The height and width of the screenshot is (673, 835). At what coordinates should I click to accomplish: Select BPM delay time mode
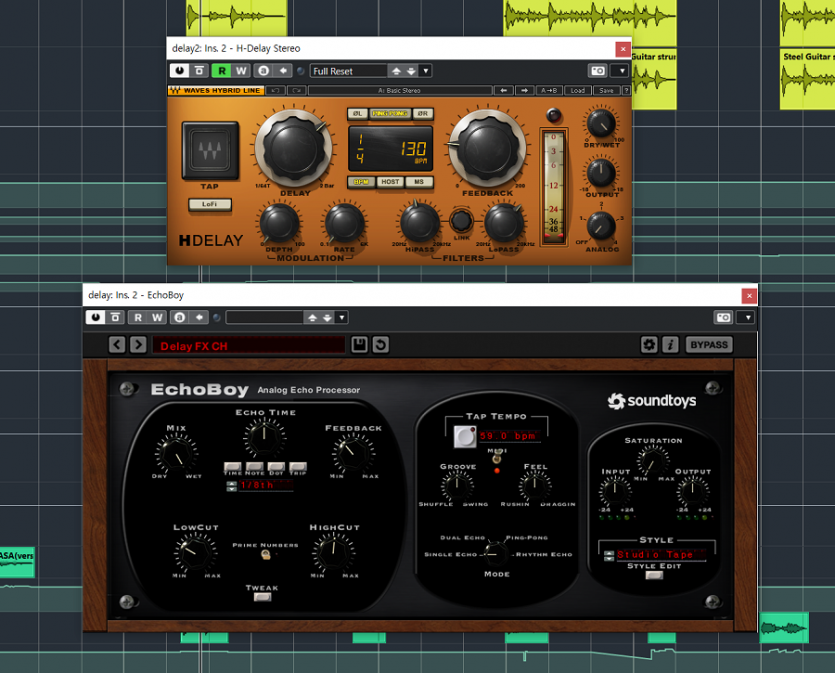tap(362, 182)
